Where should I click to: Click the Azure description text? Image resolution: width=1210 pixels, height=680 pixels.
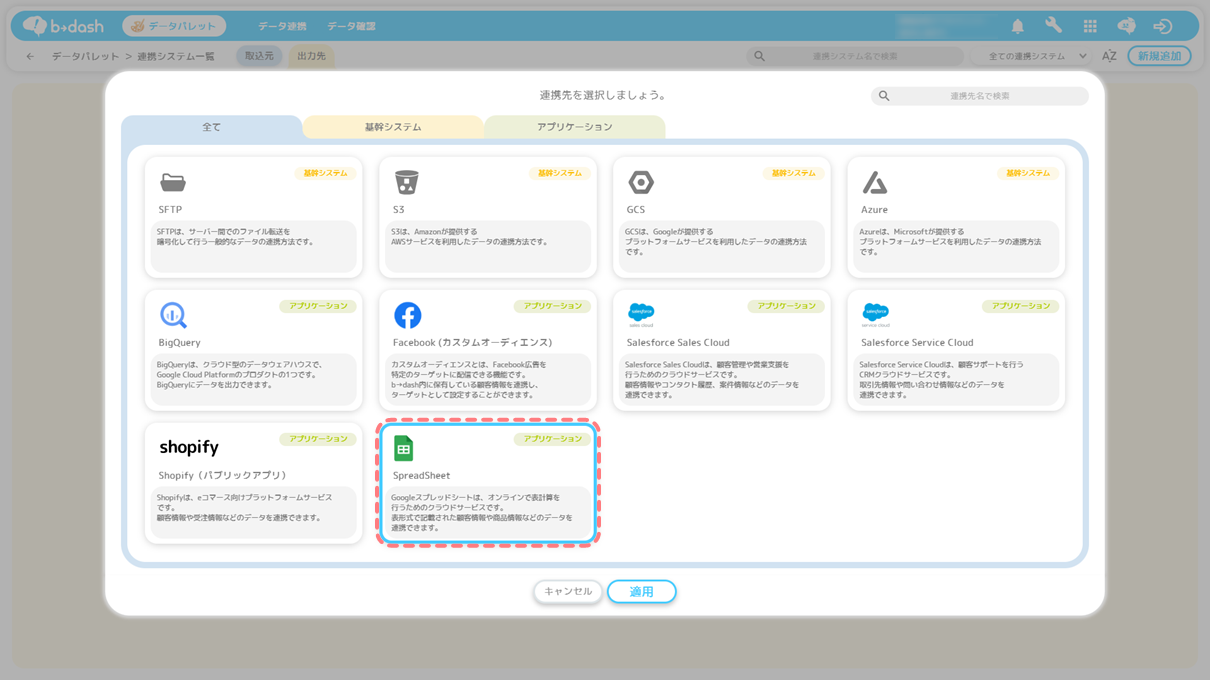[x=950, y=241]
